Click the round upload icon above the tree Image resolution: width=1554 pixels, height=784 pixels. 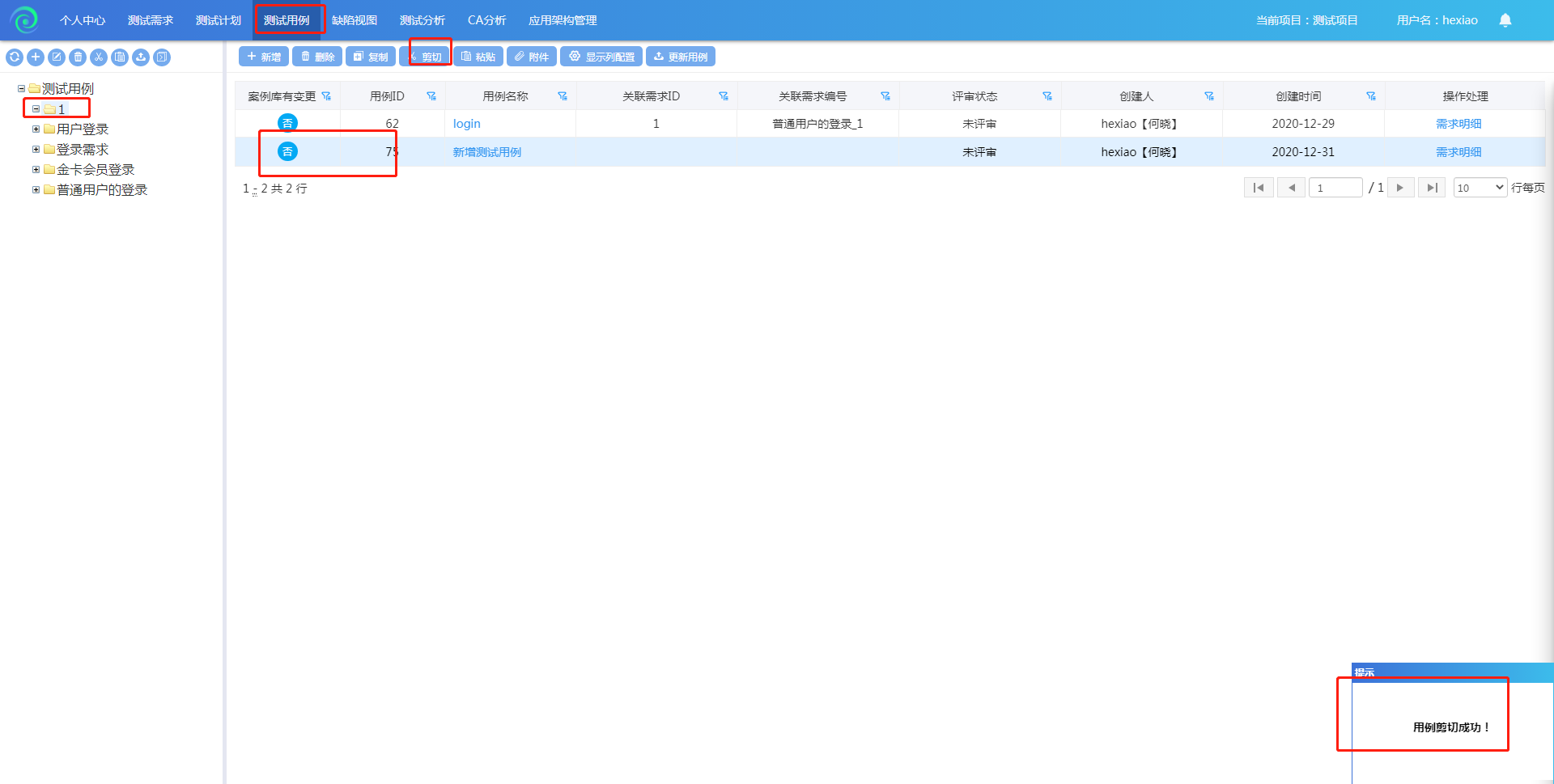coord(141,57)
